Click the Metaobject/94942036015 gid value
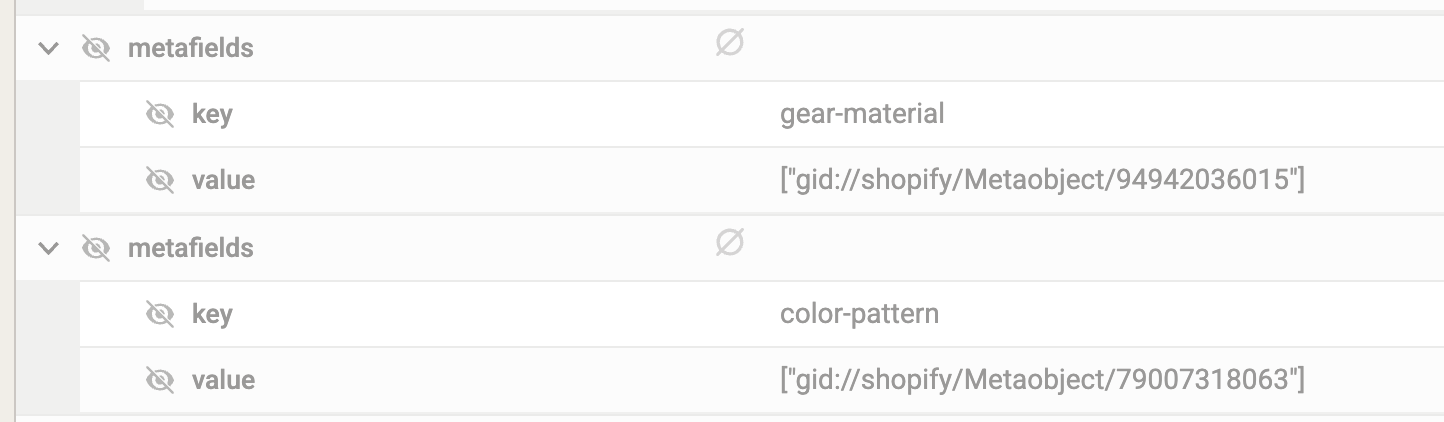Screen dimensions: 1444x422 [x=1042, y=180]
